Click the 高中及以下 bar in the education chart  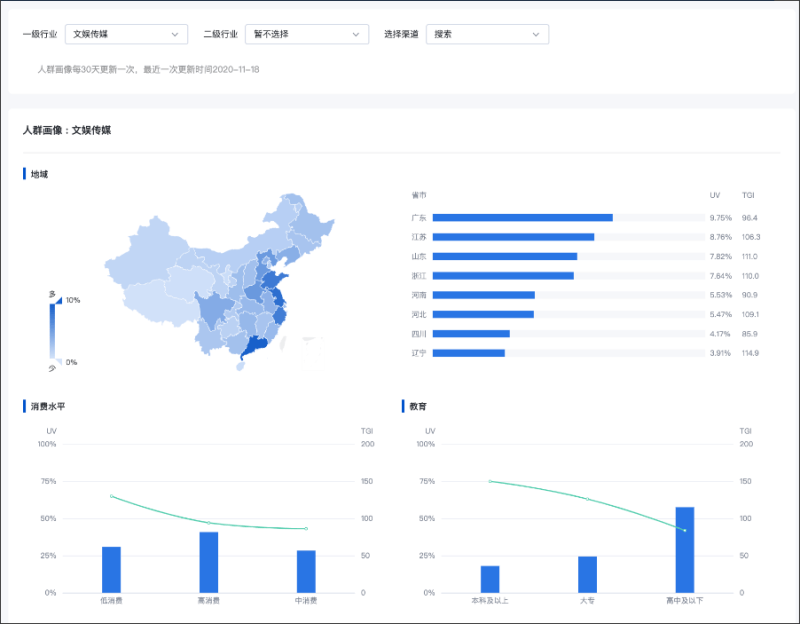[684, 549]
